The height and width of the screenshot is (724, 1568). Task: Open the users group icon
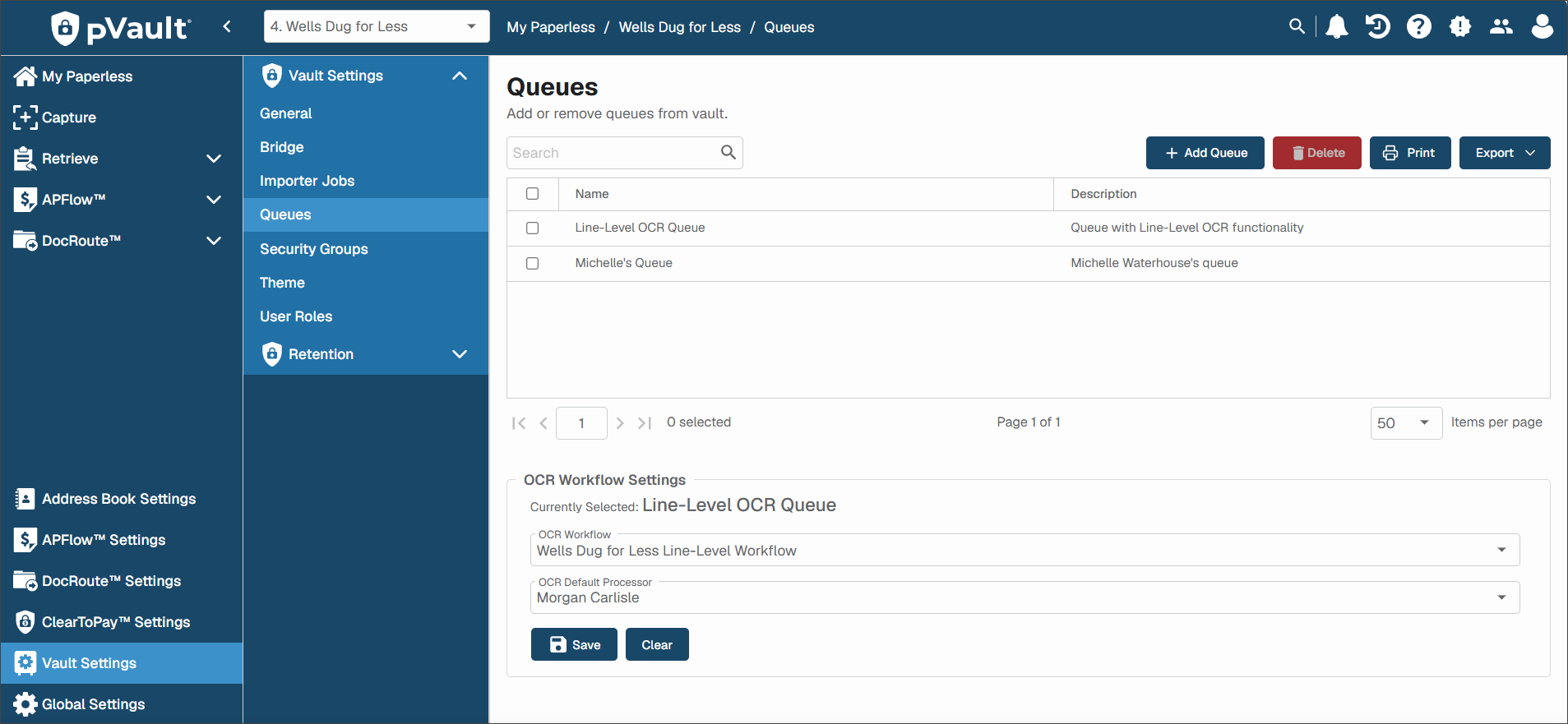tap(1501, 26)
